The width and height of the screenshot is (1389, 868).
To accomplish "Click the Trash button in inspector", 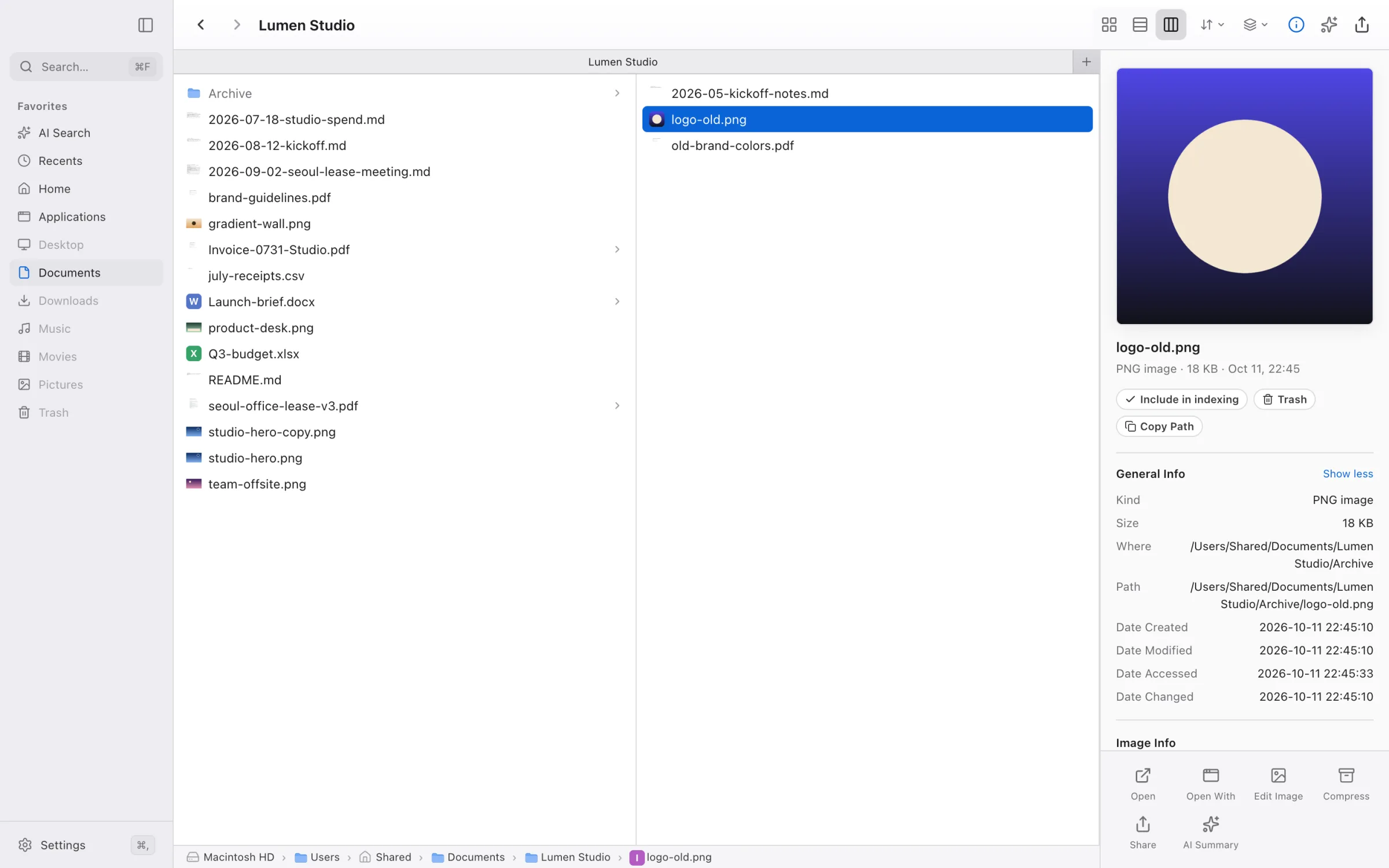I will pos(1284,399).
